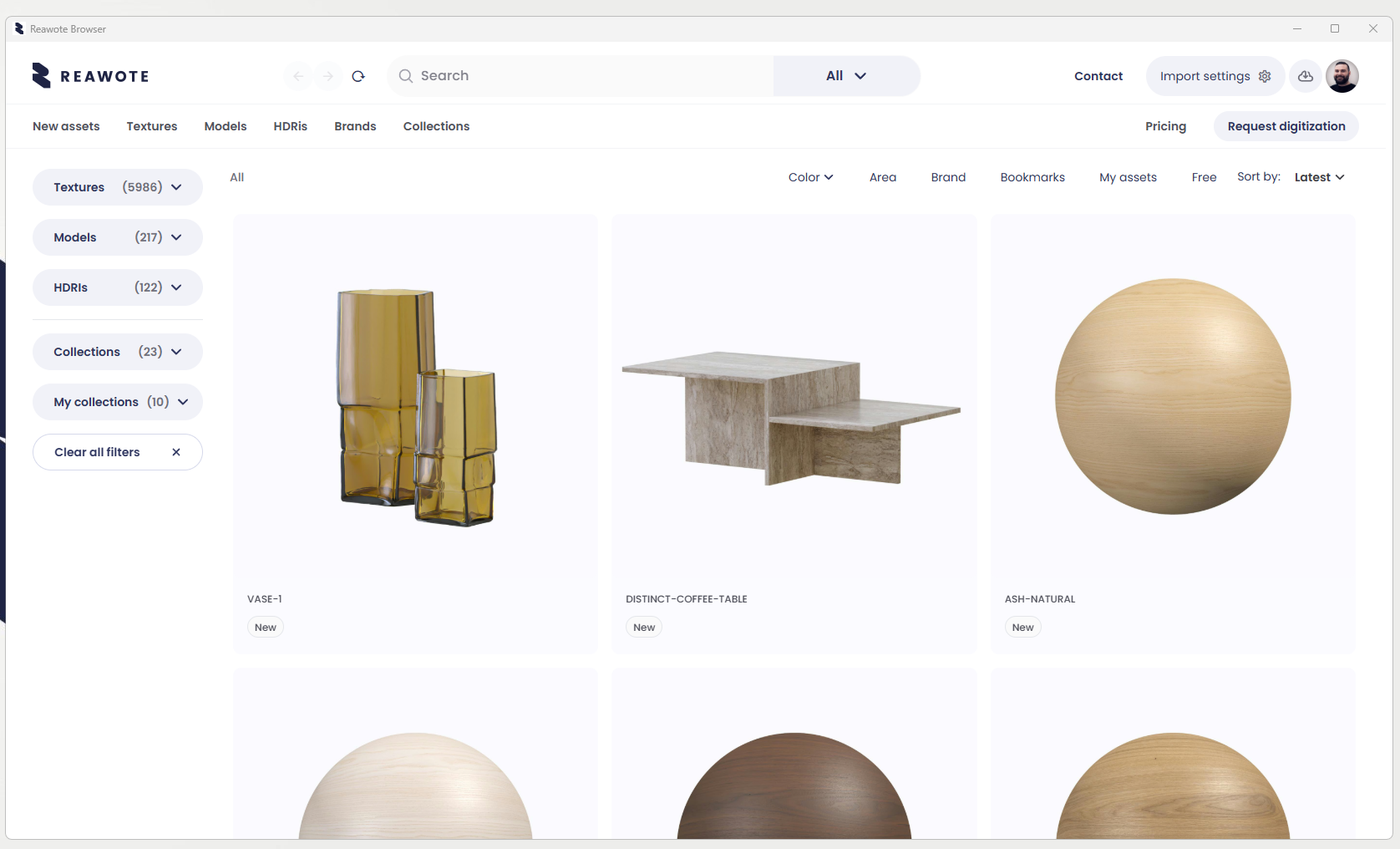This screenshot has height=849, width=1400.
Task: Open the Collections navigation tab
Action: click(x=436, y=126)
